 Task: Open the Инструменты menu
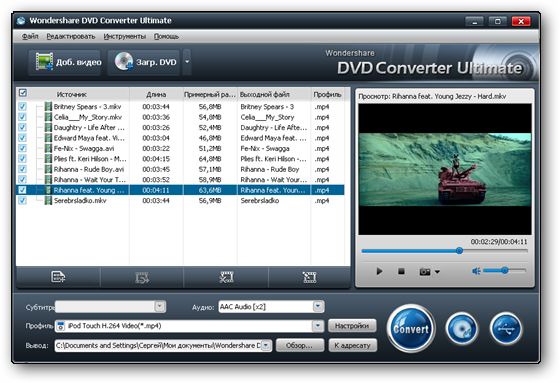click(125, 36)
